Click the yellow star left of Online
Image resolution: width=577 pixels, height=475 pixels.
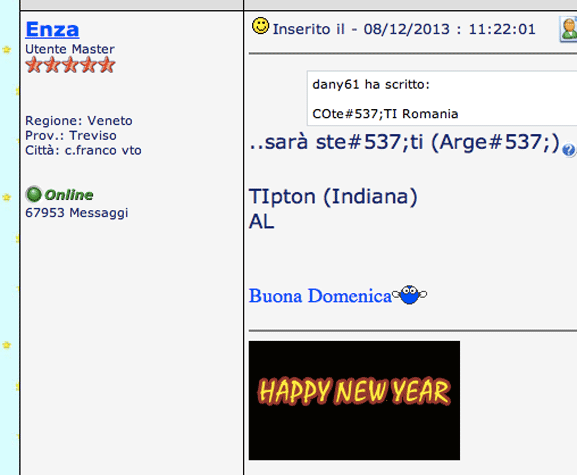pos(7,197)
